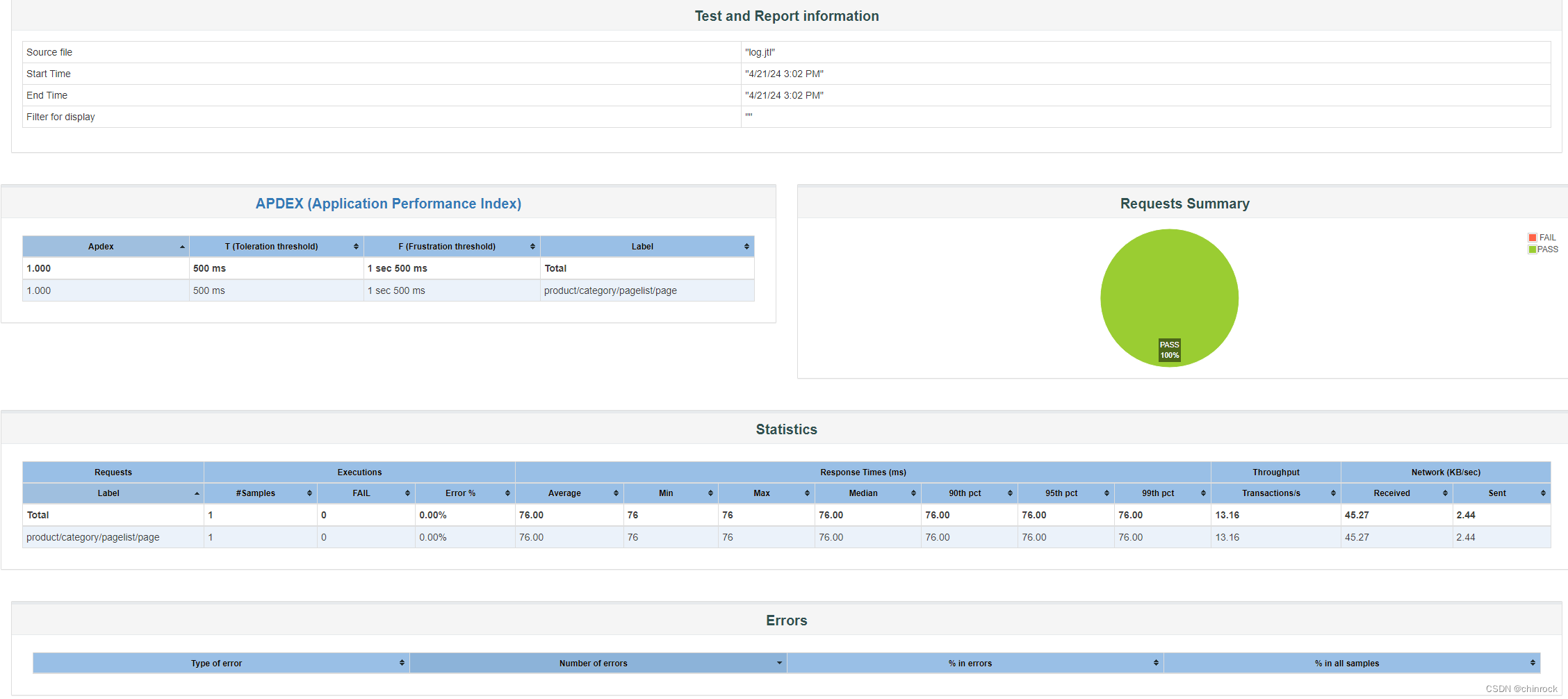Viewport: 1568px width, 699px height.
Task: Click the Executions group header
Action: point(359,472)
